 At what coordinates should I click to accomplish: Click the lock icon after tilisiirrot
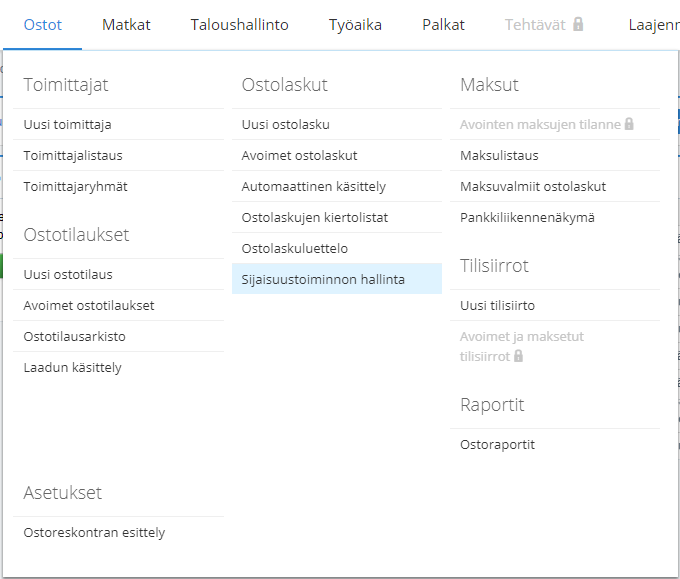(518, 356)
